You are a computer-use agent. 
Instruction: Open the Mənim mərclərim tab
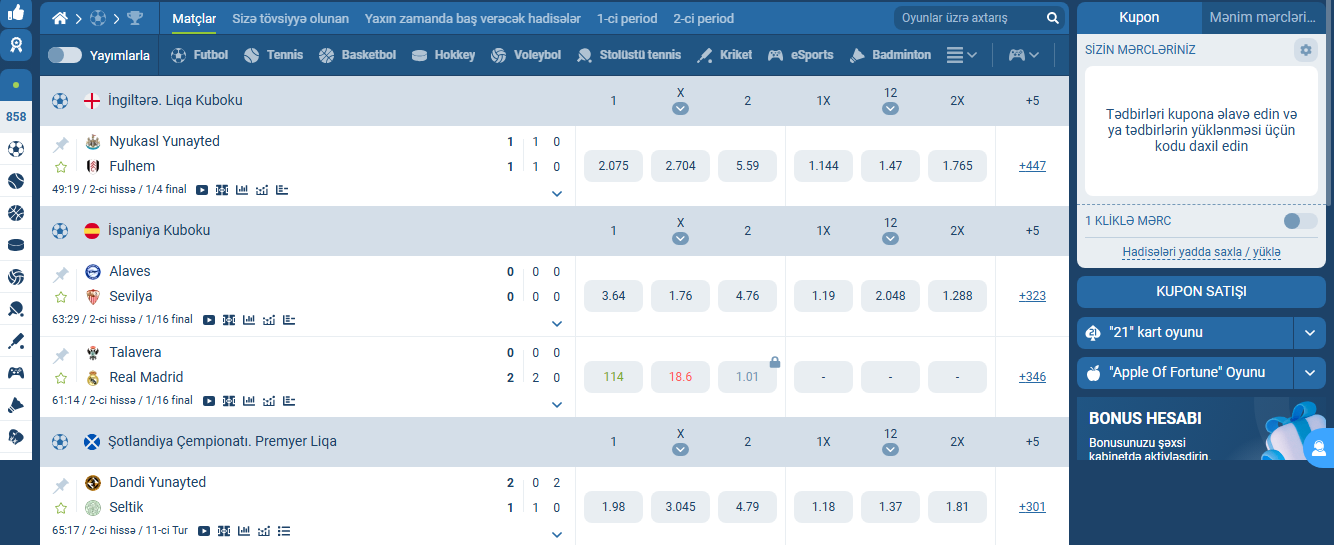click(1262, 18)
